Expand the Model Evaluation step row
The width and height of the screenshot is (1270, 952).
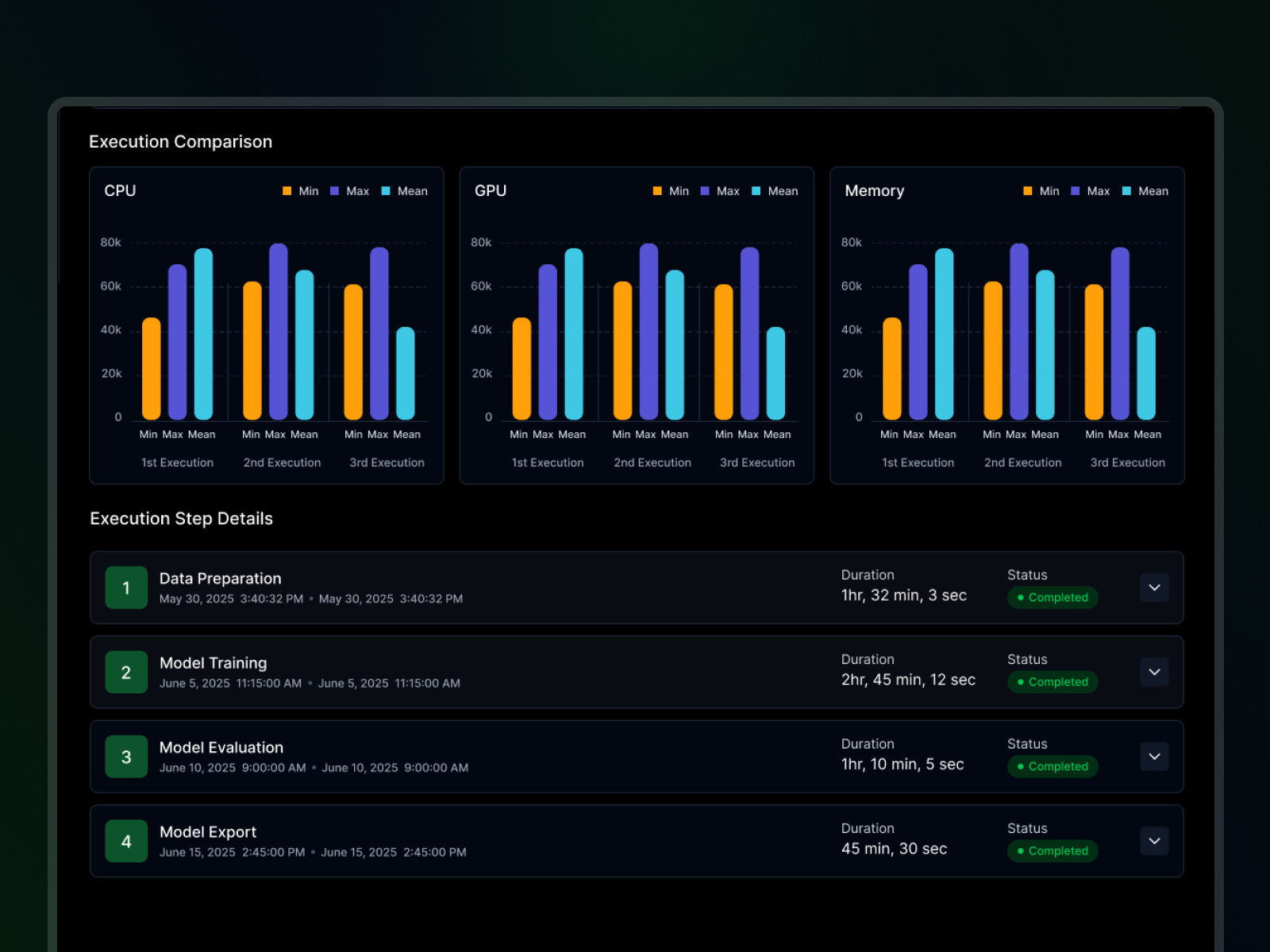(1154, 757)
